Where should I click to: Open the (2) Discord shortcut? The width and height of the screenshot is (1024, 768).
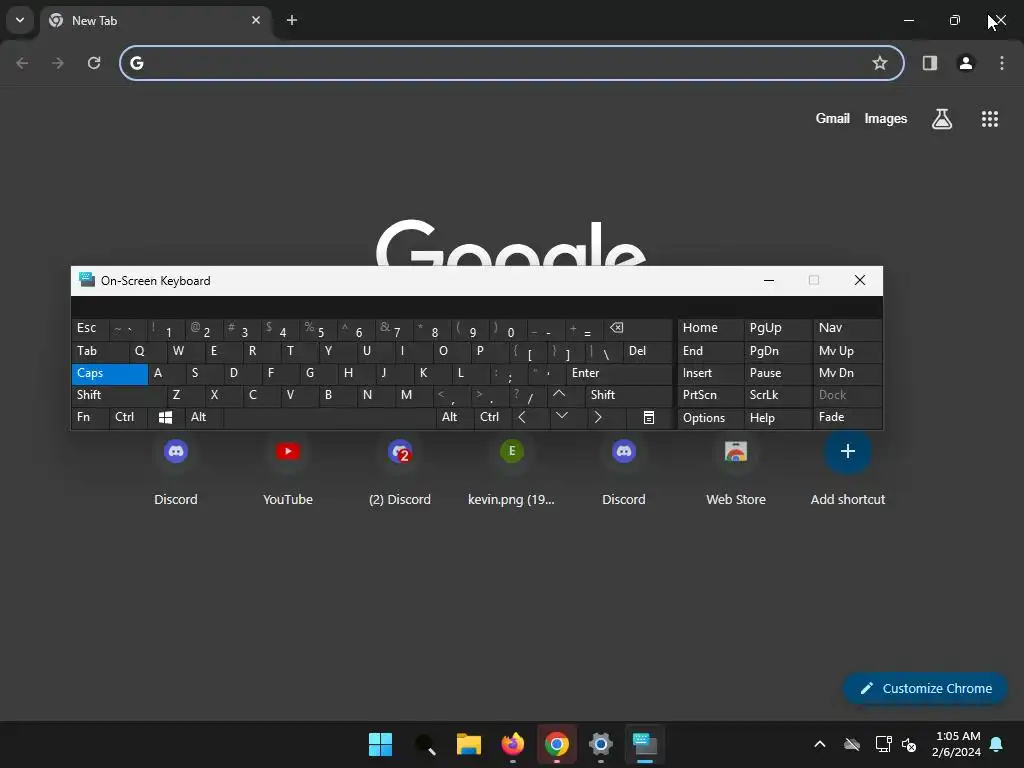[400, 470]
